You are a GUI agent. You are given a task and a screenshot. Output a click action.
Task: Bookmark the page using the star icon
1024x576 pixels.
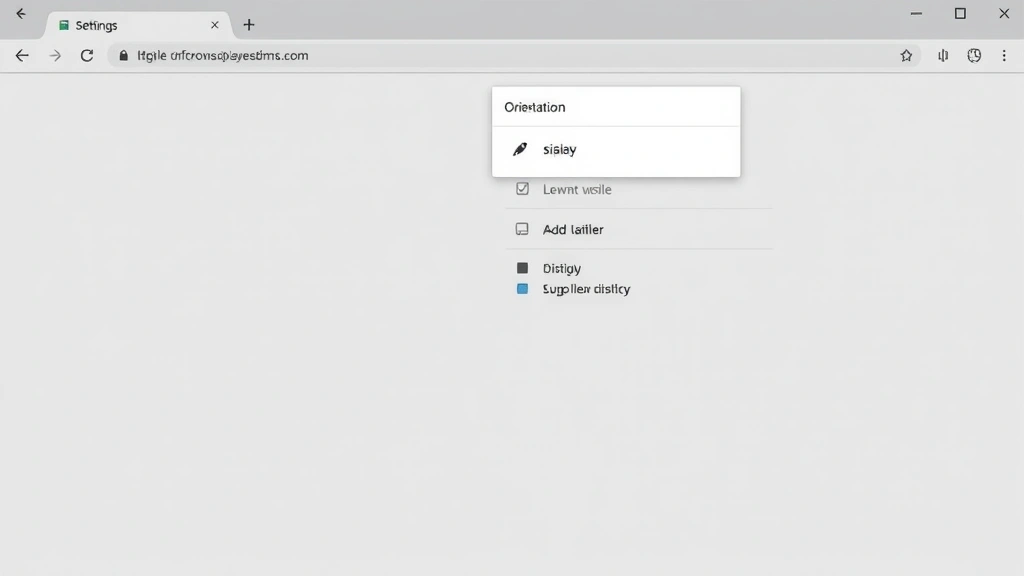906,56
